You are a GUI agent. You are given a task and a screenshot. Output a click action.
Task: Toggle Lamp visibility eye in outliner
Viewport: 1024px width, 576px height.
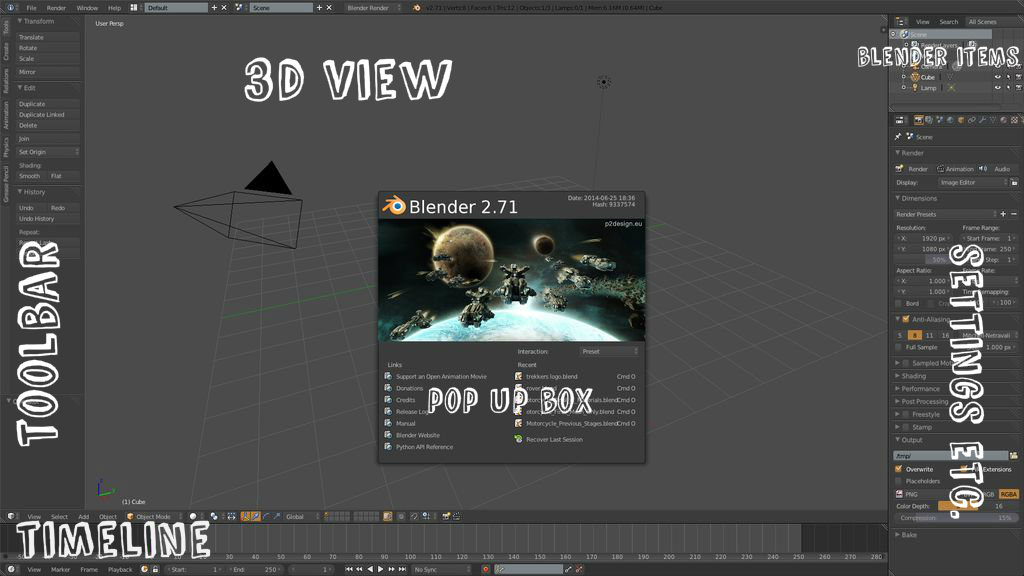[997, 88]
